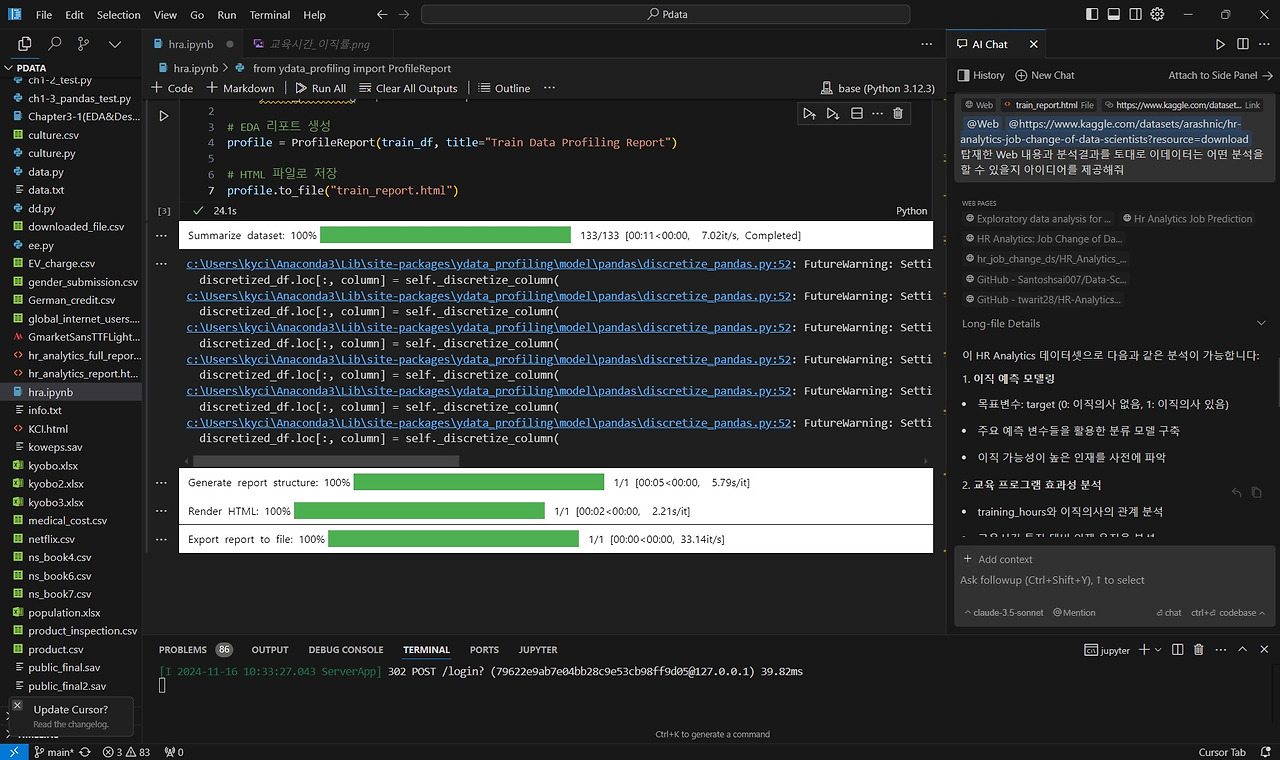Toggle AI pane layout icon
1280x760 pixels.
coord(1135,14)
